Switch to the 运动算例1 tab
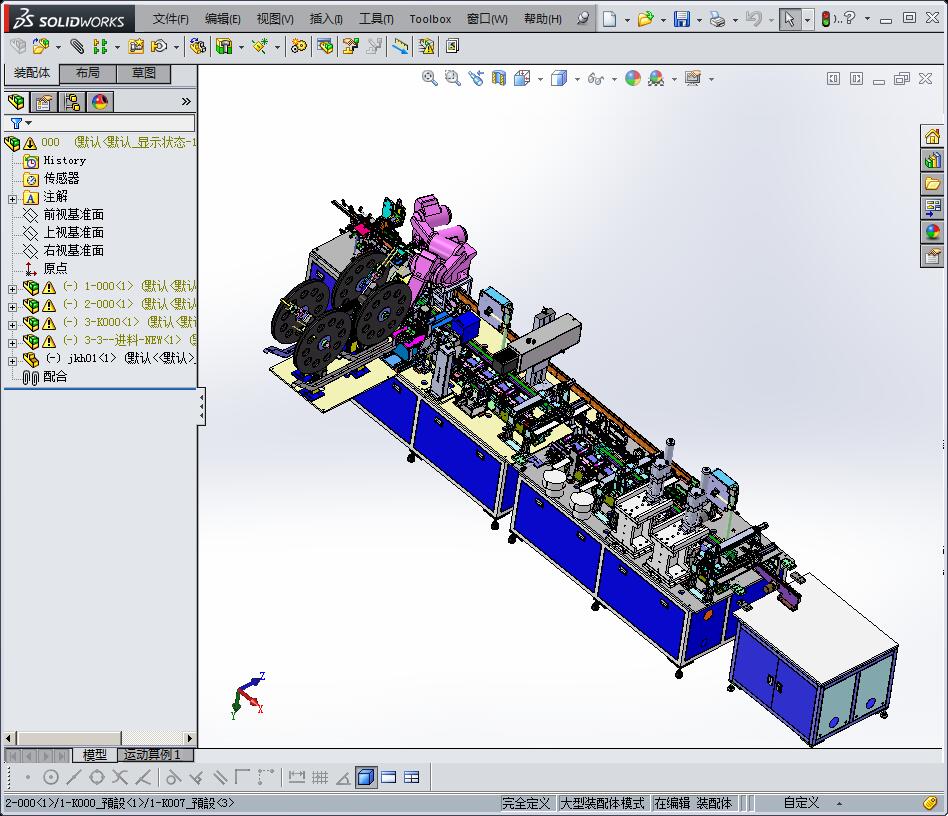 [153, 755]
